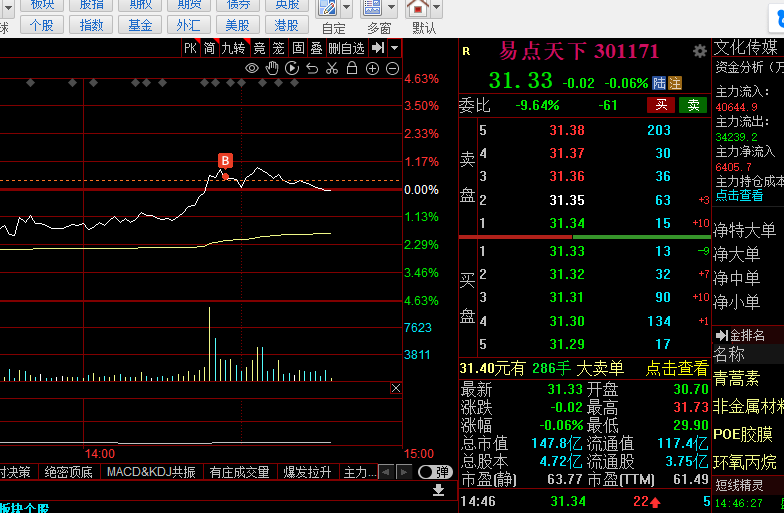
Task: Select sell-level 2 price 31.35
Action: pyautogui.click(x=567, y=200)
